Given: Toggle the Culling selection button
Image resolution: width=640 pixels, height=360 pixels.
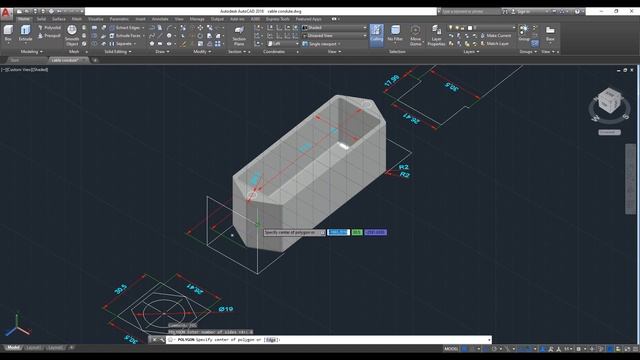Looking at the screenshot, I should (x=377, y=35).
